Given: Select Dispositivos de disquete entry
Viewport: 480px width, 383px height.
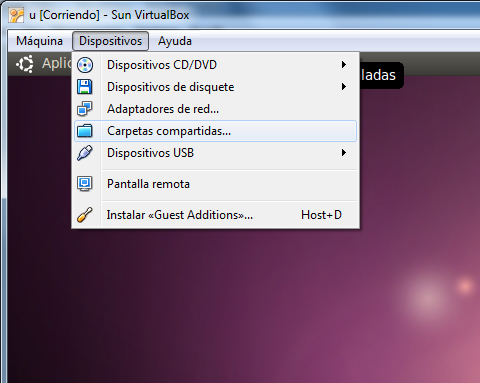Looking at the screenshot, I should click(215, 87).
